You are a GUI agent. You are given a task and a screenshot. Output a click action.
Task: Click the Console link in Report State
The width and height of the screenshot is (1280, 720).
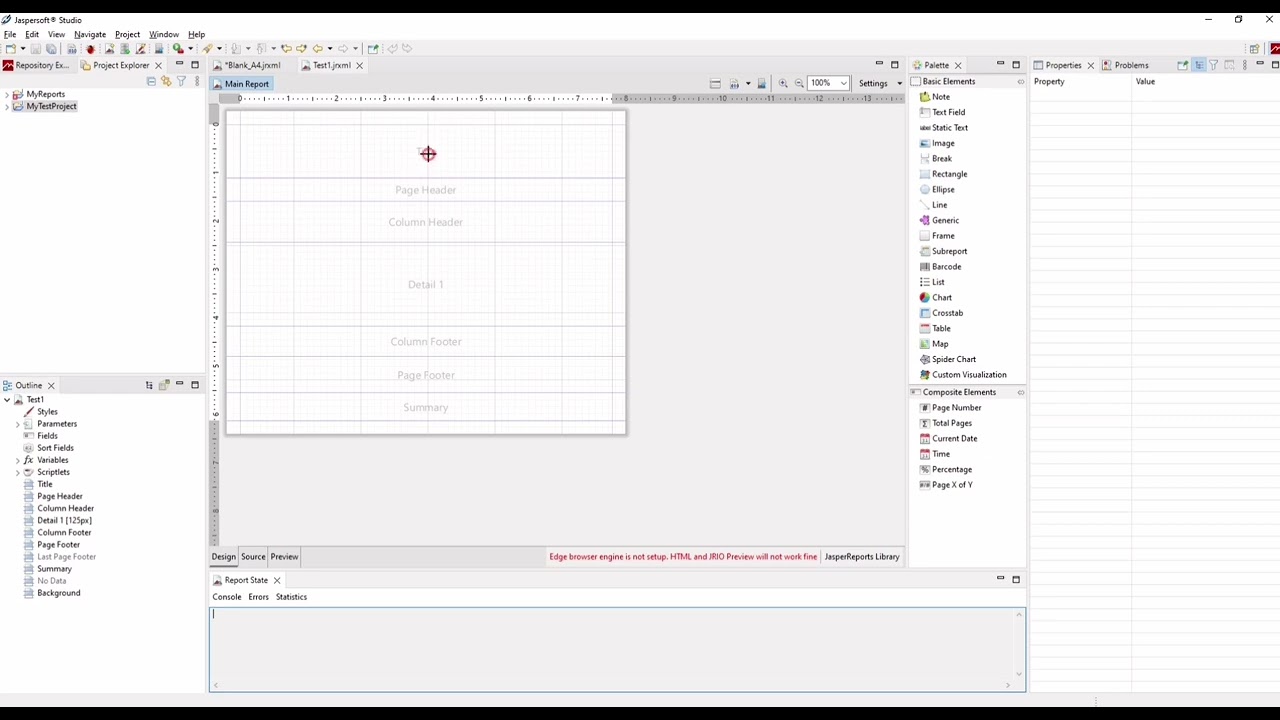227,597
